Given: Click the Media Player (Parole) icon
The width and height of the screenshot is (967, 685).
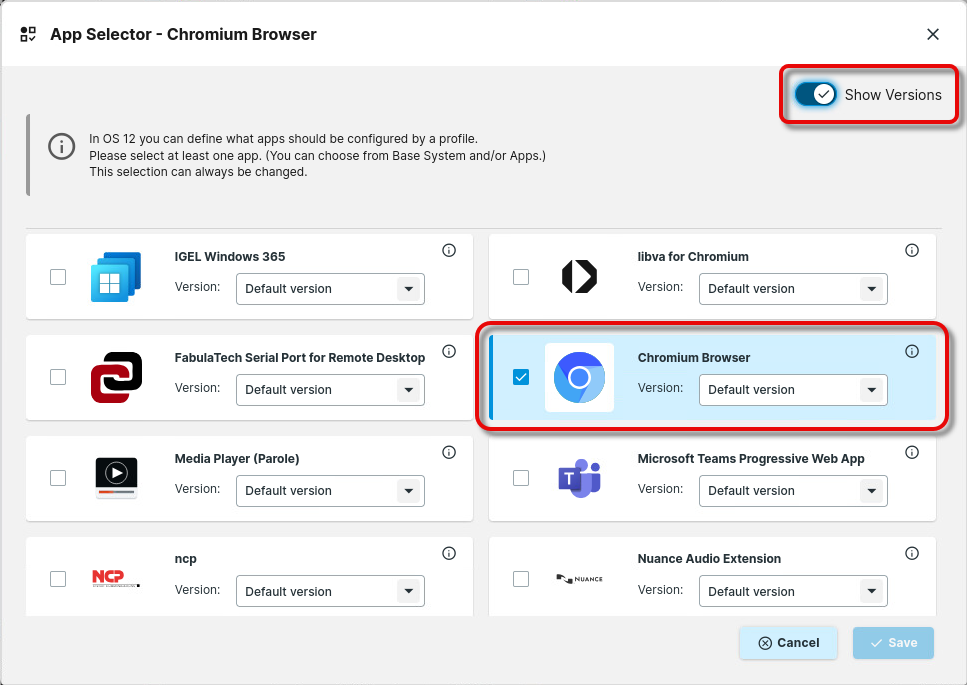Looking at the screenshot, I should [116, 477].
